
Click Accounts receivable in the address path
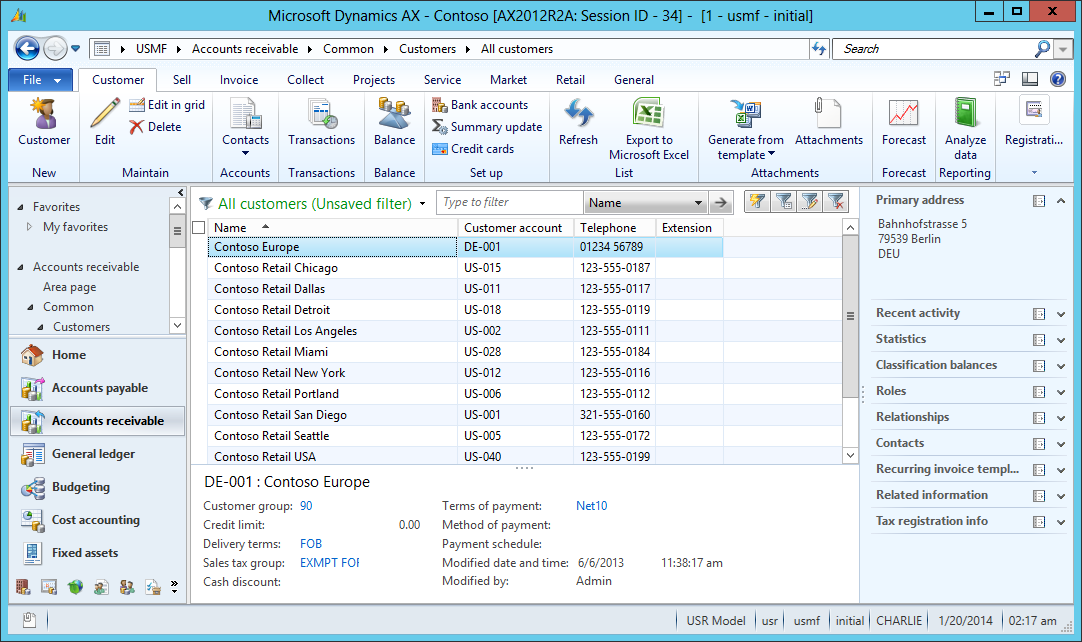[245, 49]
